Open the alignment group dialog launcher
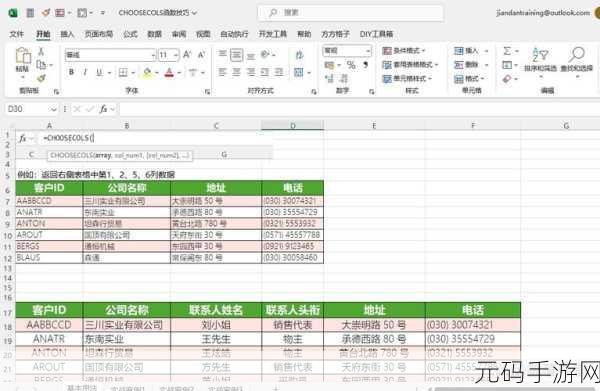This screenshot has width=600, height=391. point(314,91)
